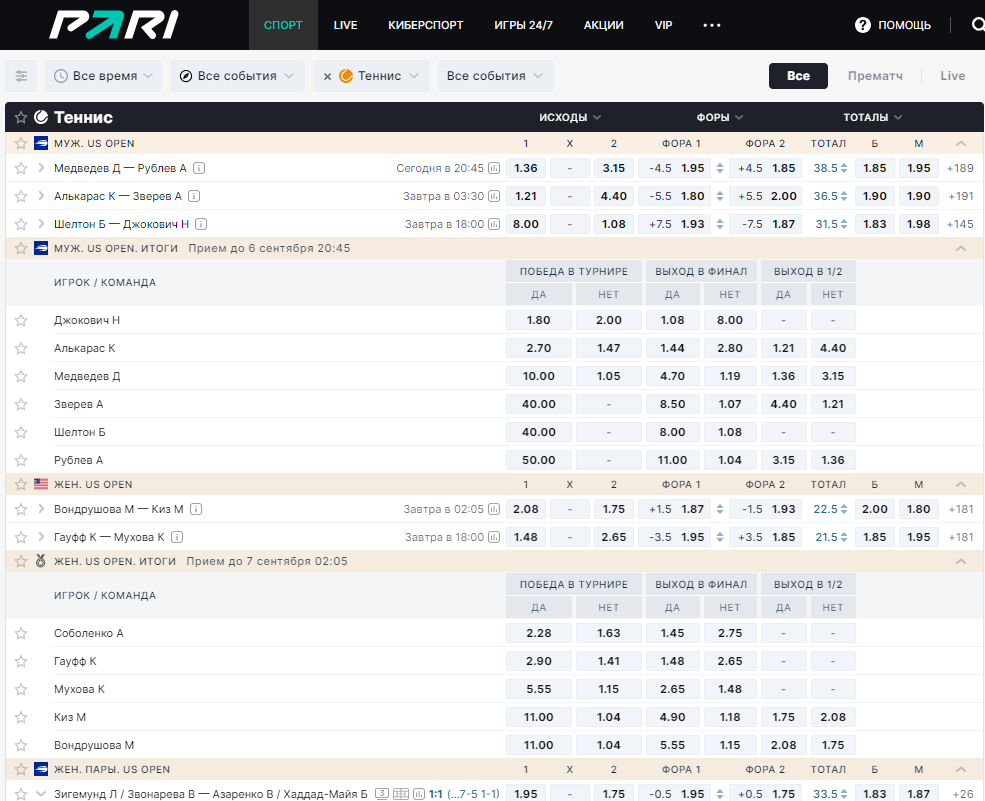Favorite the ЖЕН. US OPEN league star

click(x=21, y=484)
